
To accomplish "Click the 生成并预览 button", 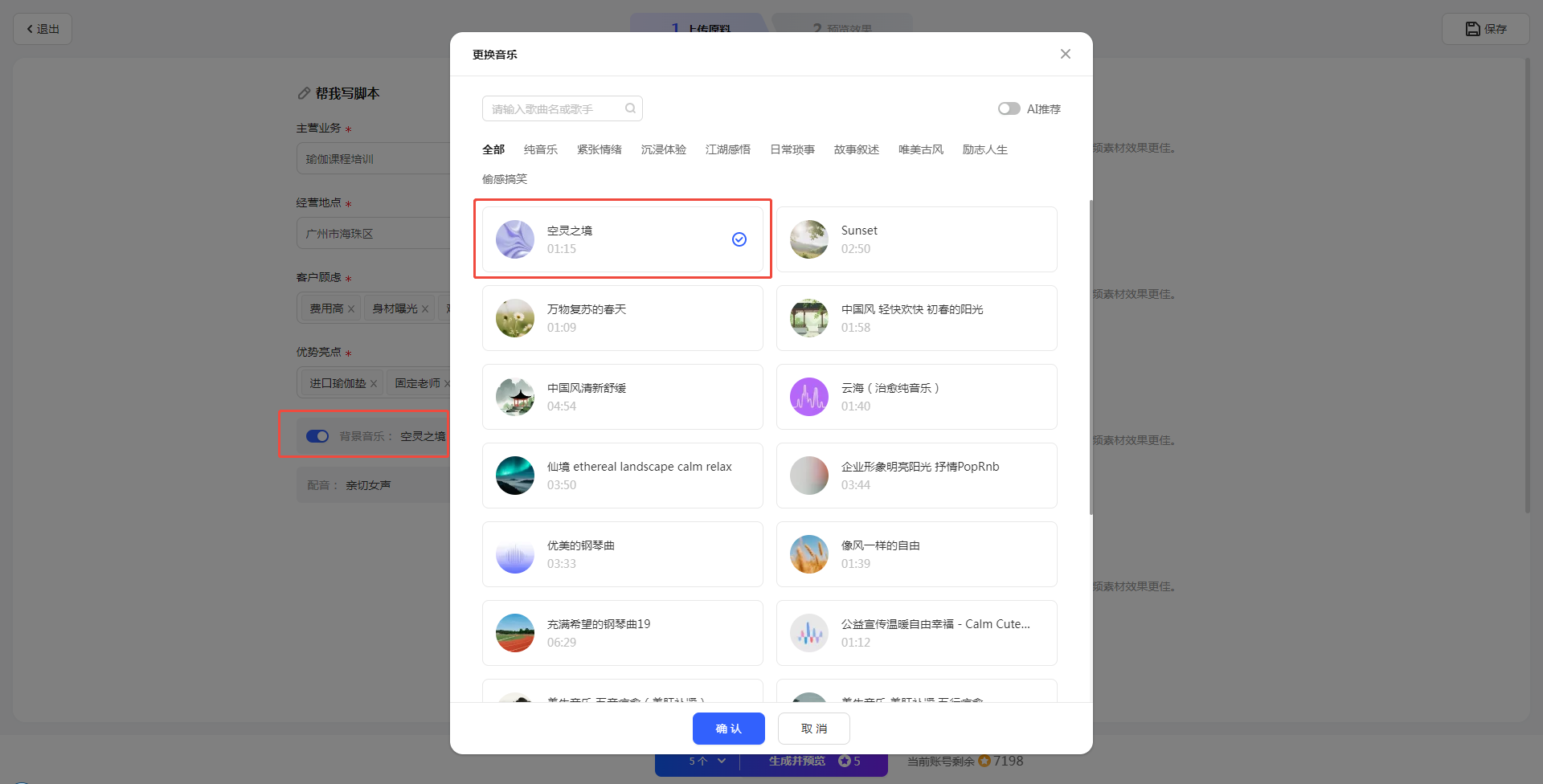I will point(814,761).
